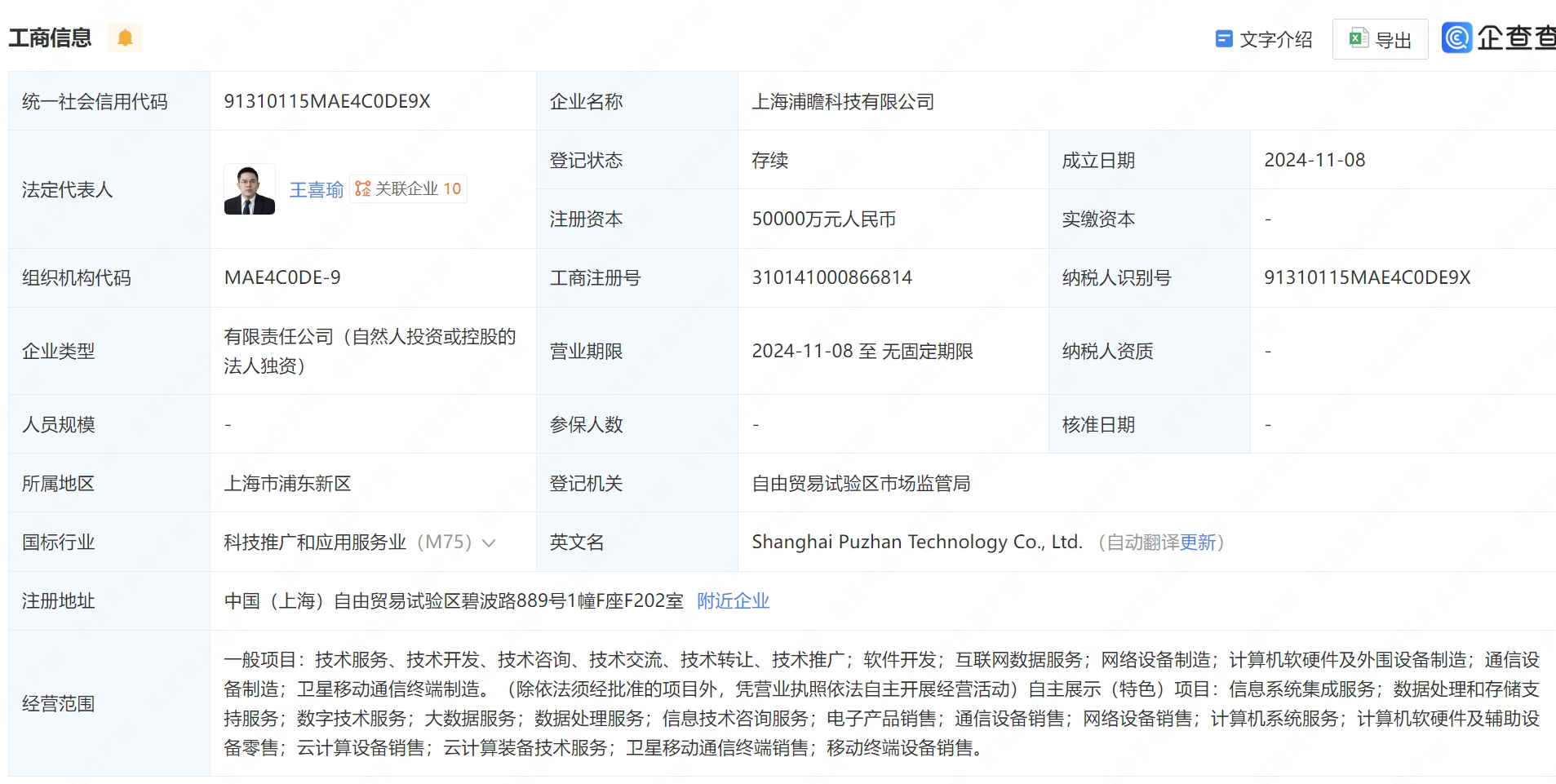The image size is (1556, 784).
Task: Click the 所属地区 label cell
Action: click(109, 483)
